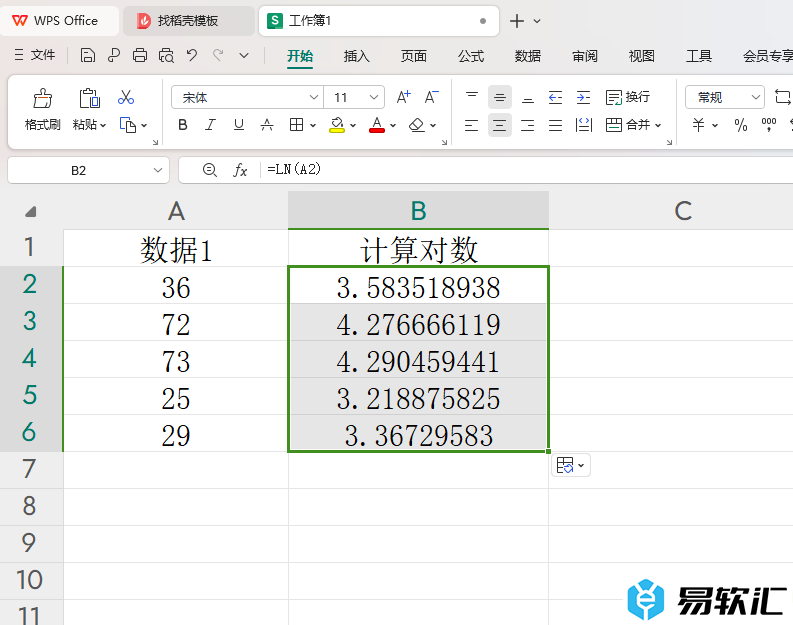
Task: Apply justified text alignment
Action: (555, 125)
